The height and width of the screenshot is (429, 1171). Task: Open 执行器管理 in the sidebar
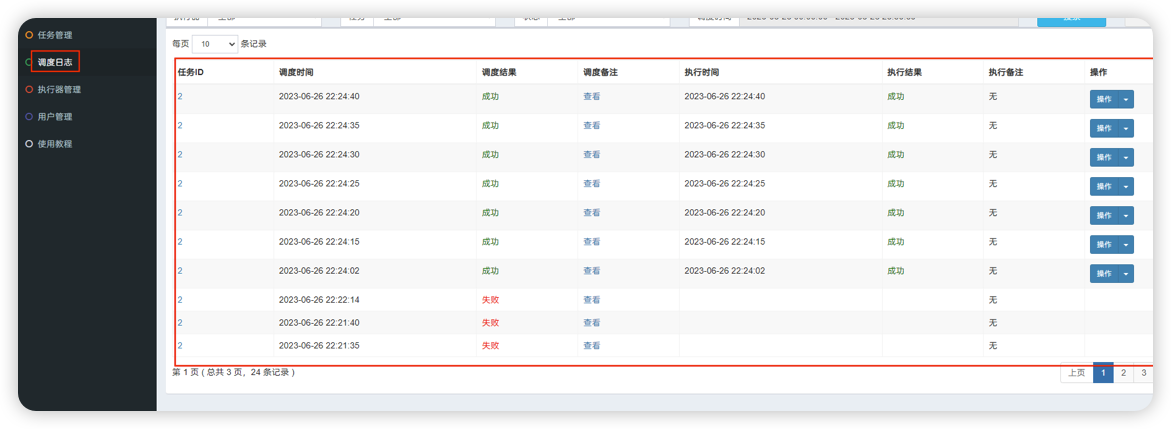(59, 90)
